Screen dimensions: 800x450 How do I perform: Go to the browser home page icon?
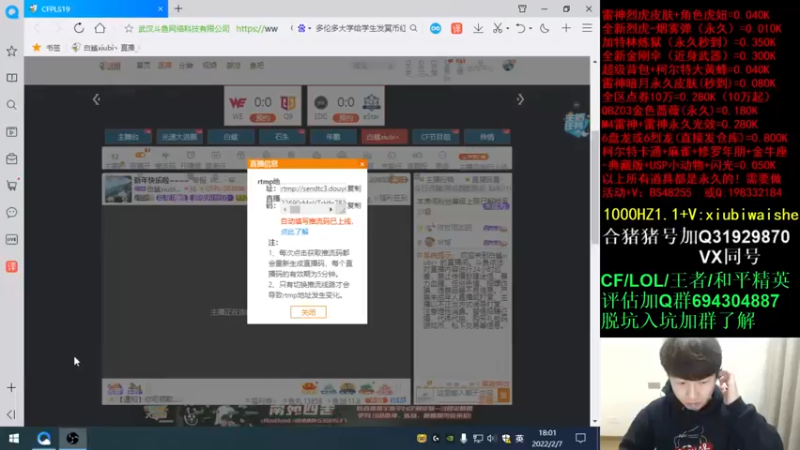[x=100, y=28]
